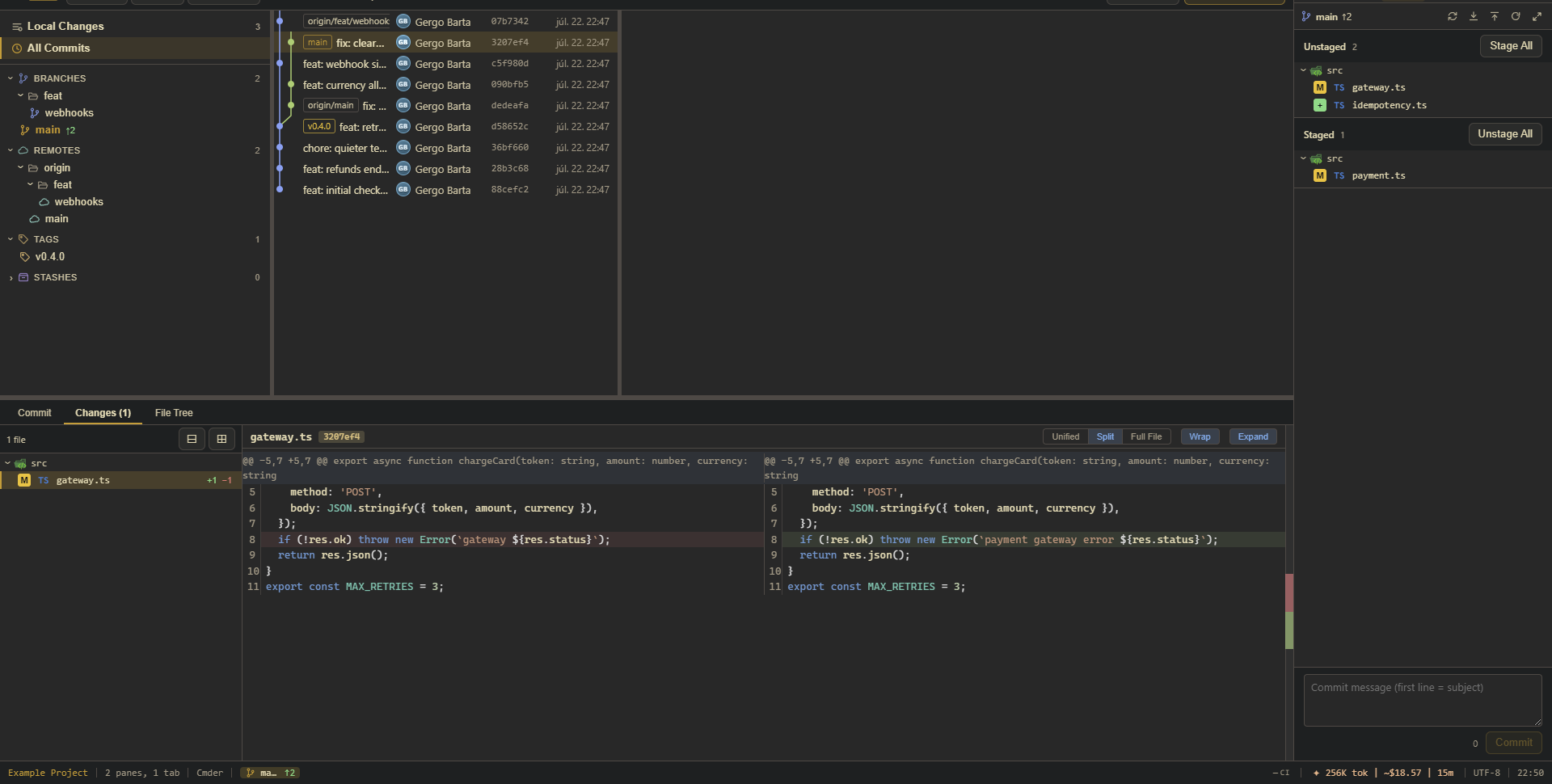
Task: Click the graph node of commit c5f980d
Action: tap(280, 63)
